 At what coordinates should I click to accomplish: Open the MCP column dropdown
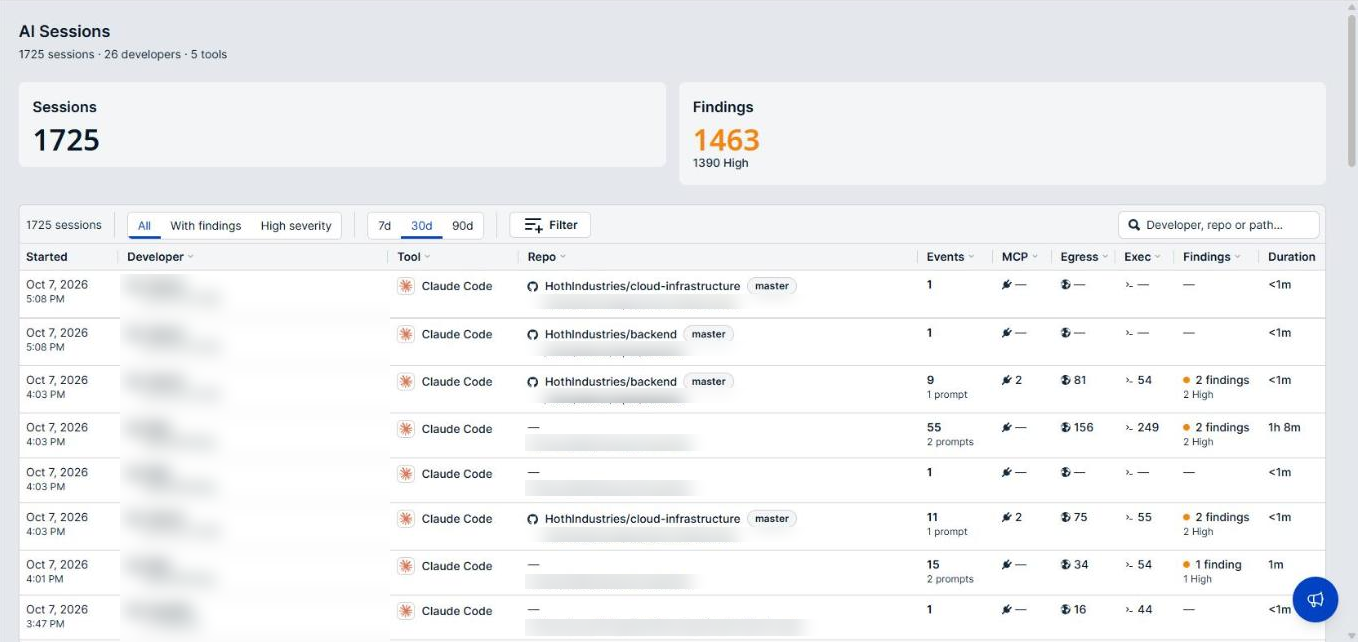click(1035, 257)
